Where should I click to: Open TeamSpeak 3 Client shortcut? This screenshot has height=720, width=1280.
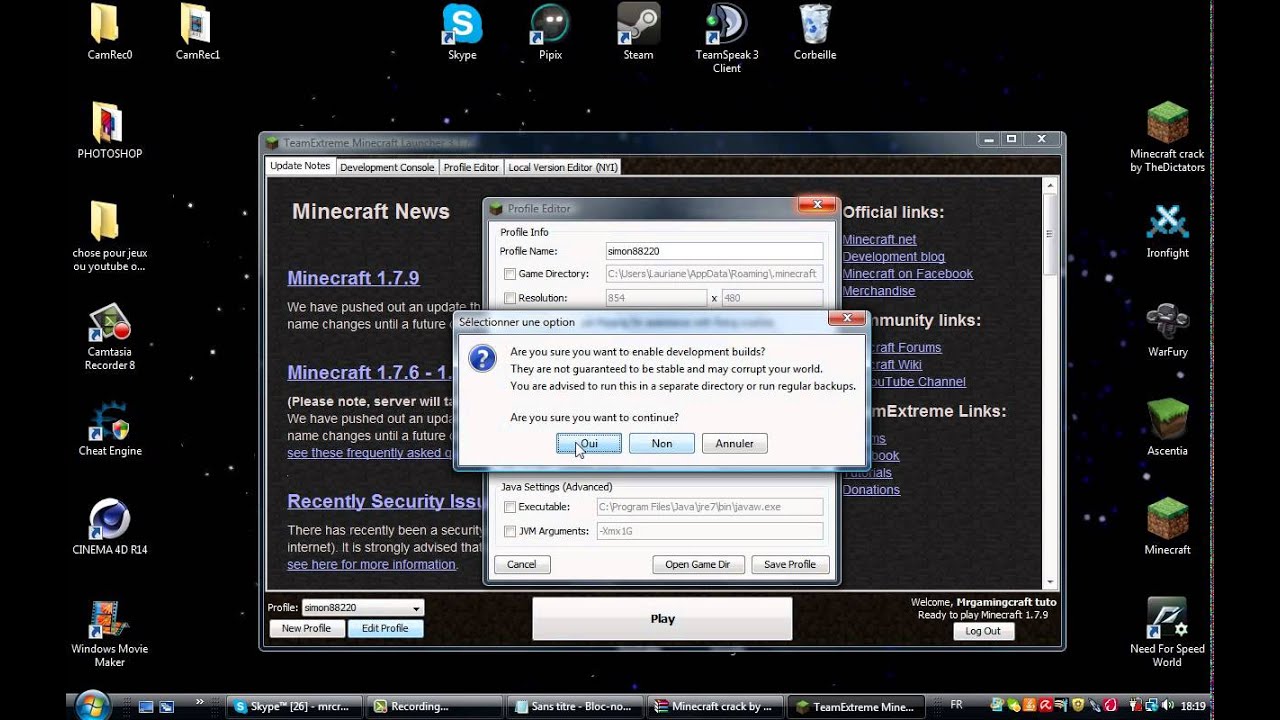[x=727, y=38]
